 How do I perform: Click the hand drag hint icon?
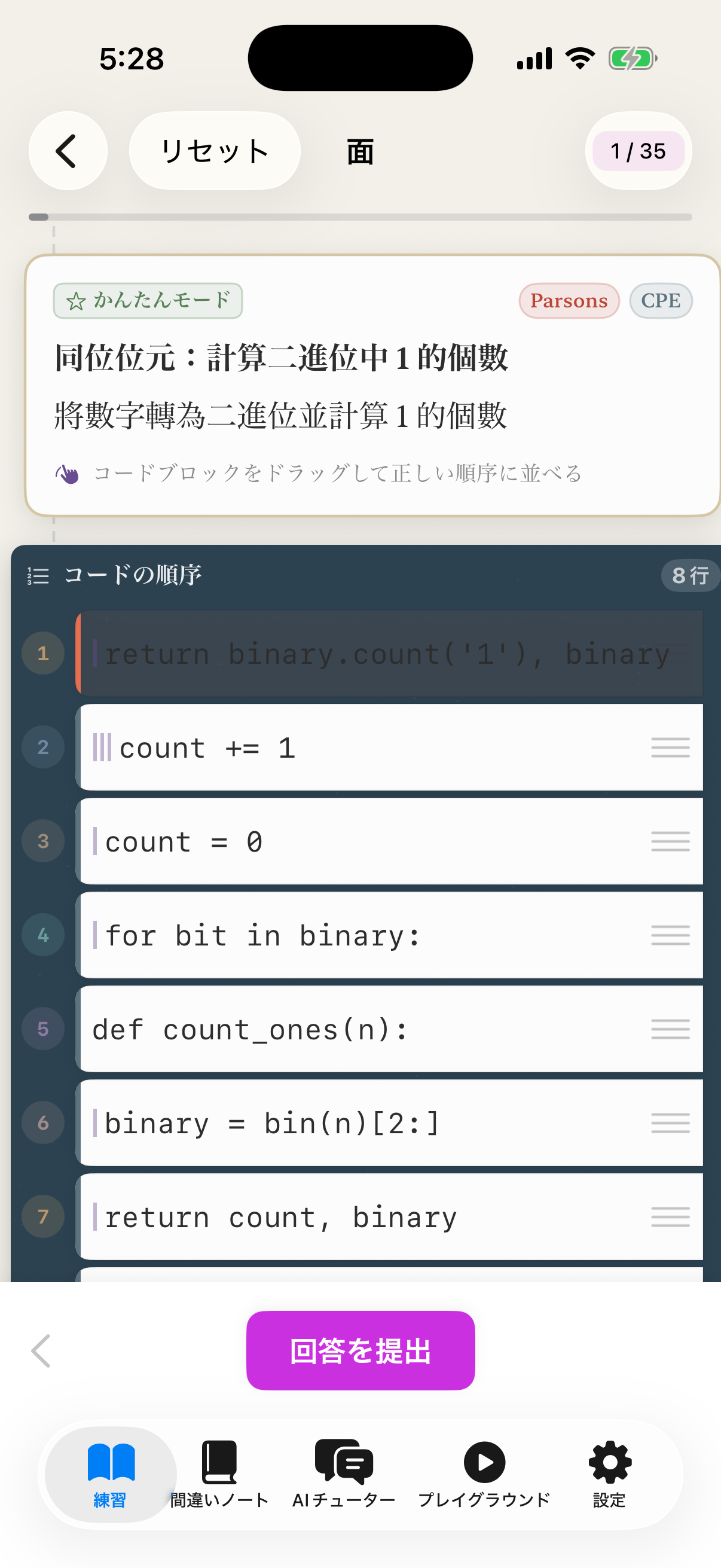point(67,474)
